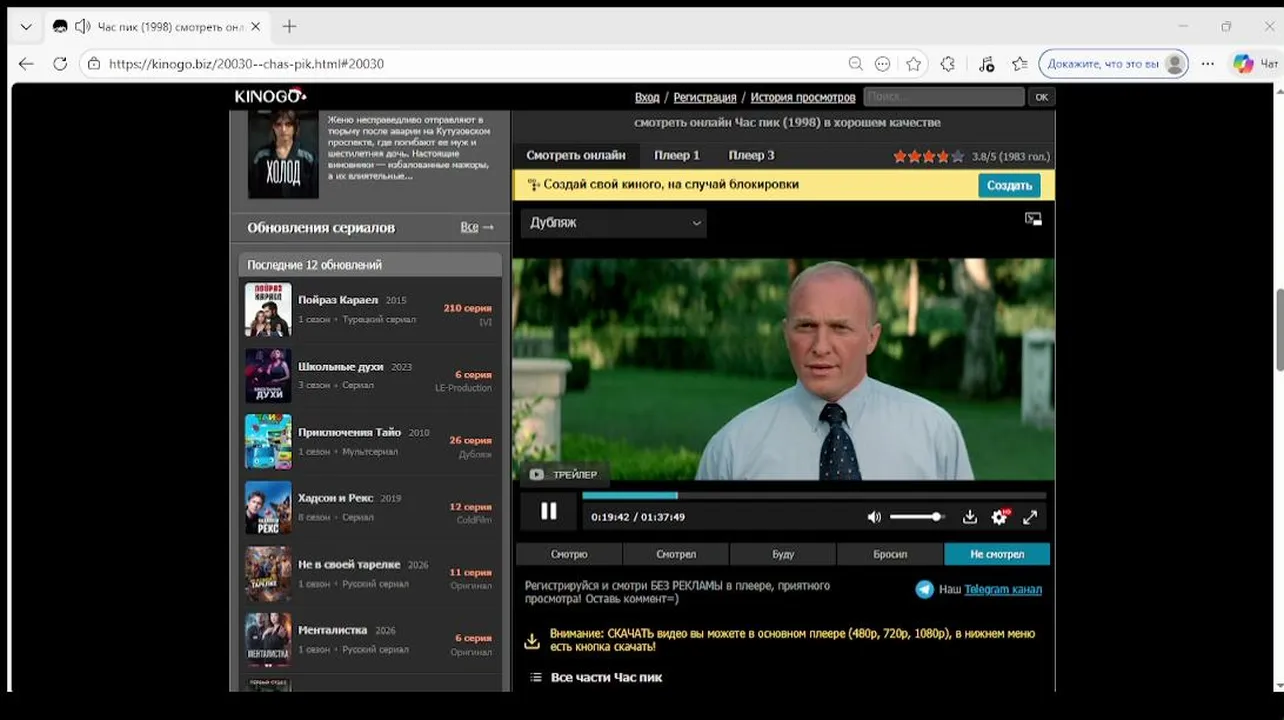Open browser extensions puzzle icon
The image size is (1284, 720).
[948, 63]
